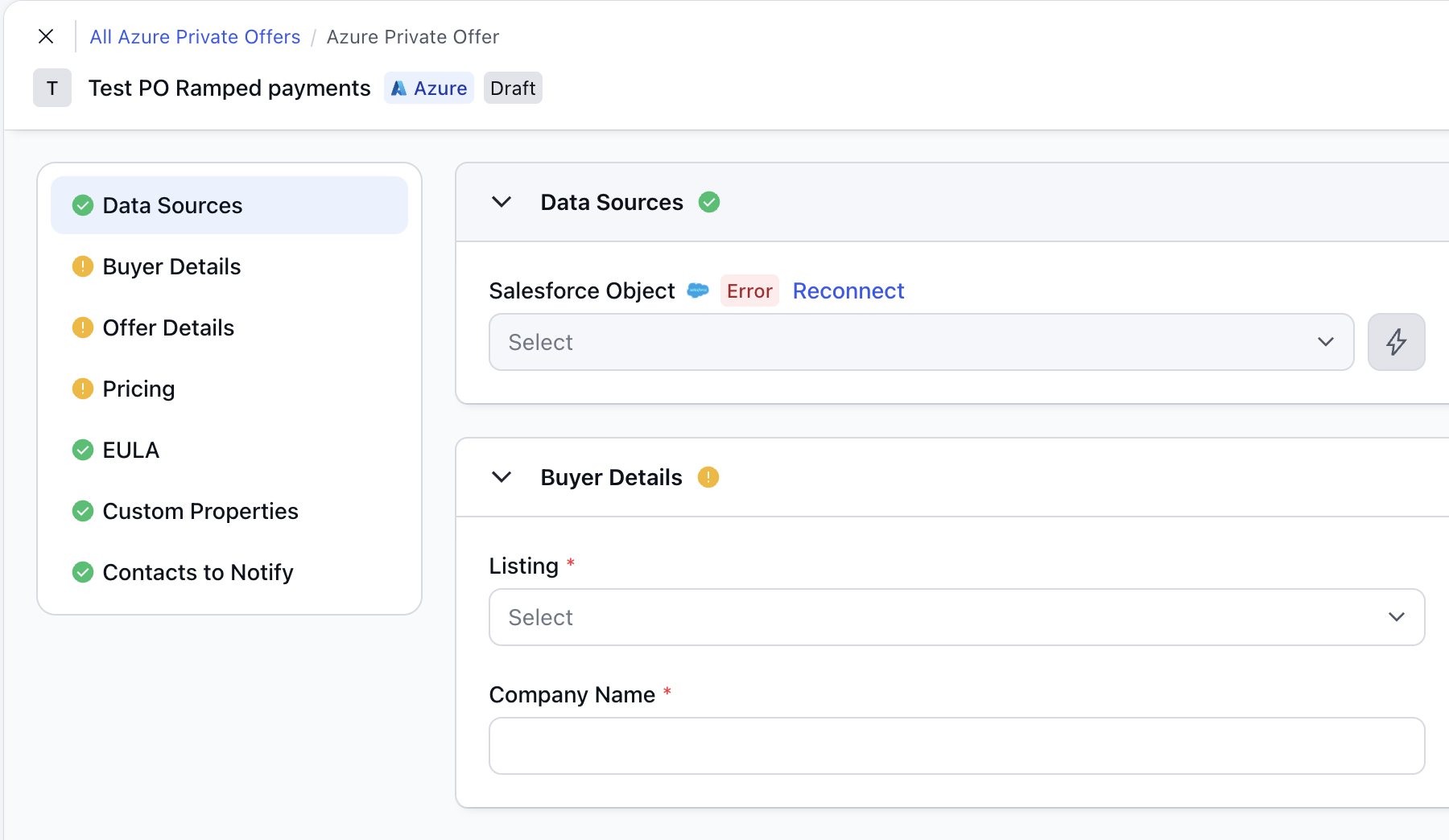Click the Salesforce cloud icon

(697, 290)
